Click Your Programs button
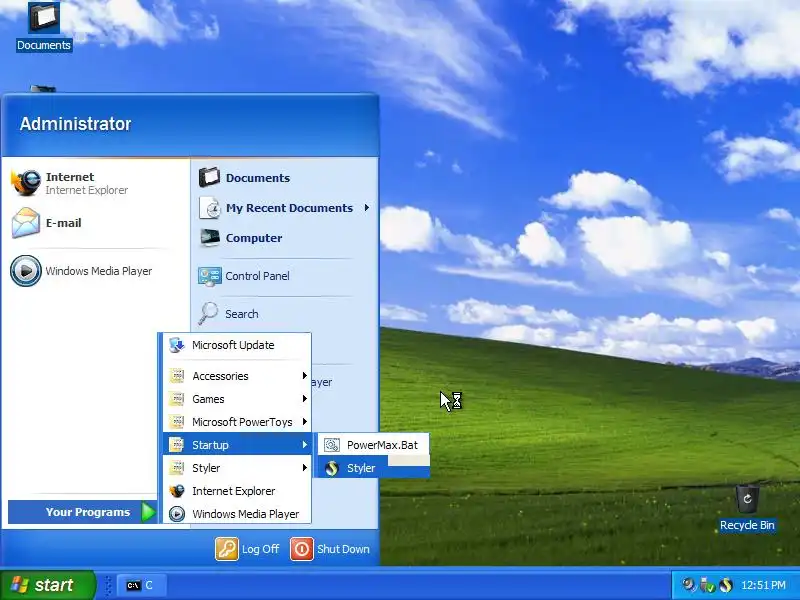 tap(82, 512)
